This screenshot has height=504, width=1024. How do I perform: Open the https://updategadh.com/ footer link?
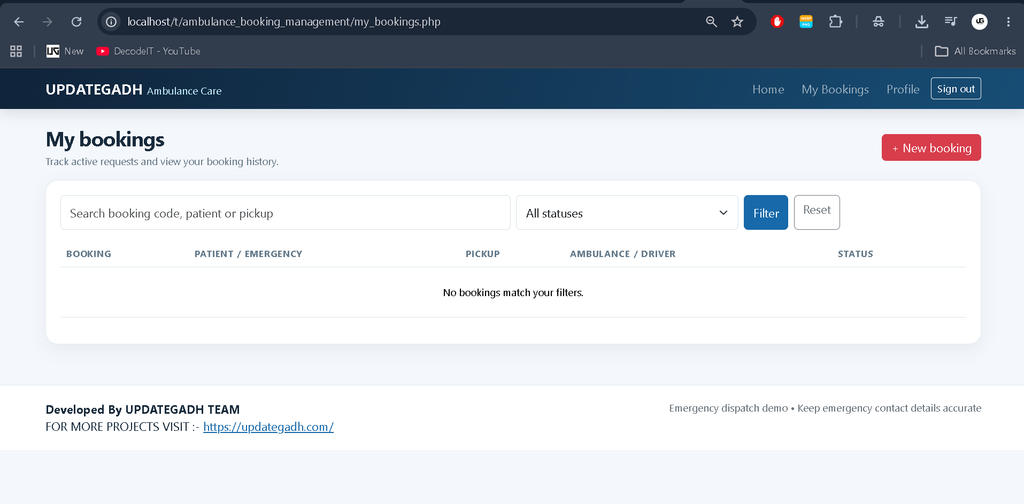pos(268,427)
